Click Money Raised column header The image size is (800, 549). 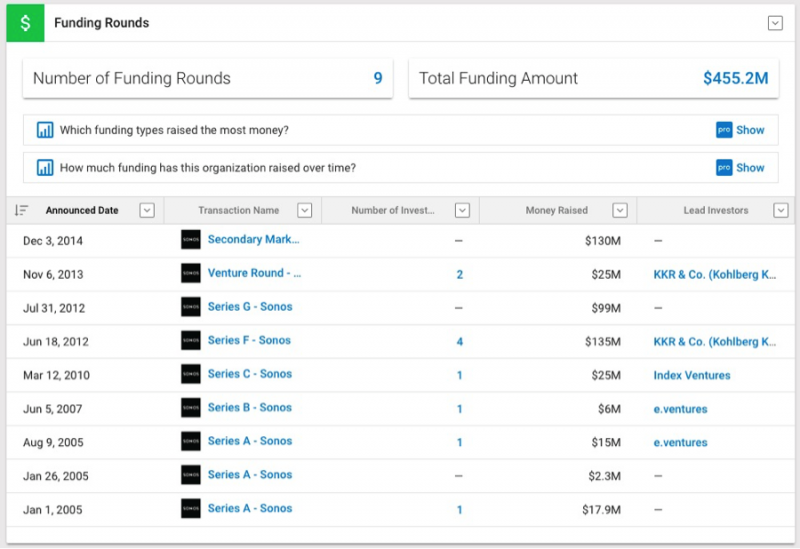pyautogui.click(x=557, y=210)
